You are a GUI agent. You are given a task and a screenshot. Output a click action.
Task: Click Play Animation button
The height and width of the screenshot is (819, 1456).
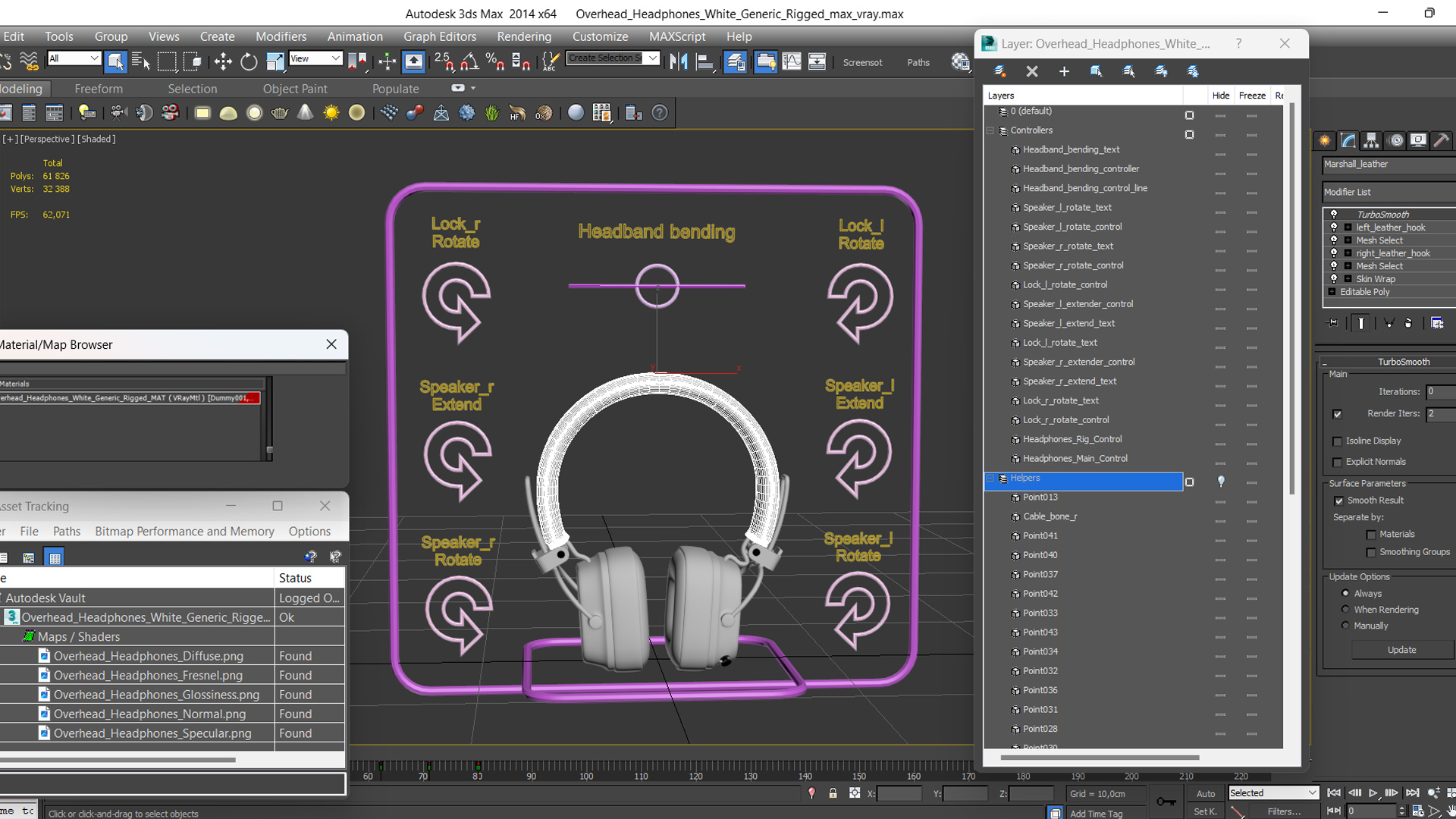1373,793
